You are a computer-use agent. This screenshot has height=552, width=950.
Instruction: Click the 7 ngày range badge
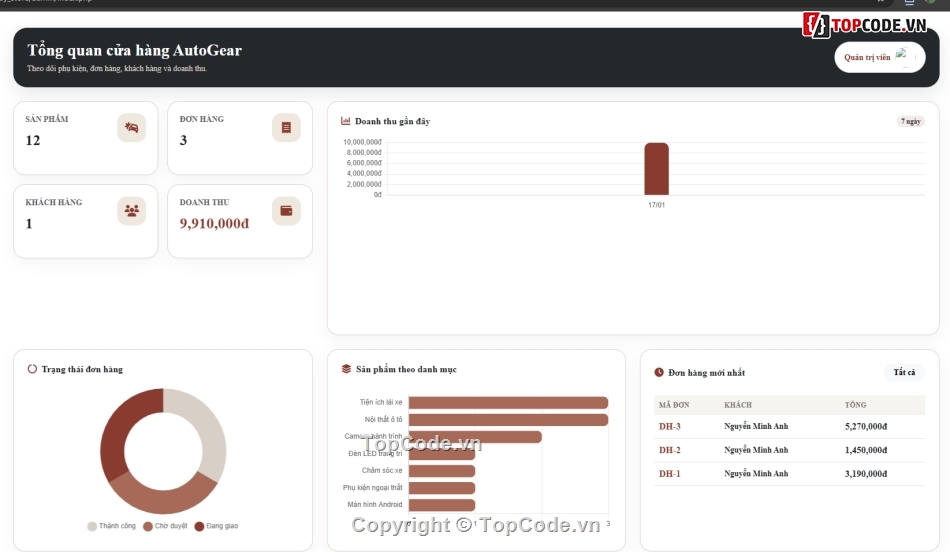910,121
